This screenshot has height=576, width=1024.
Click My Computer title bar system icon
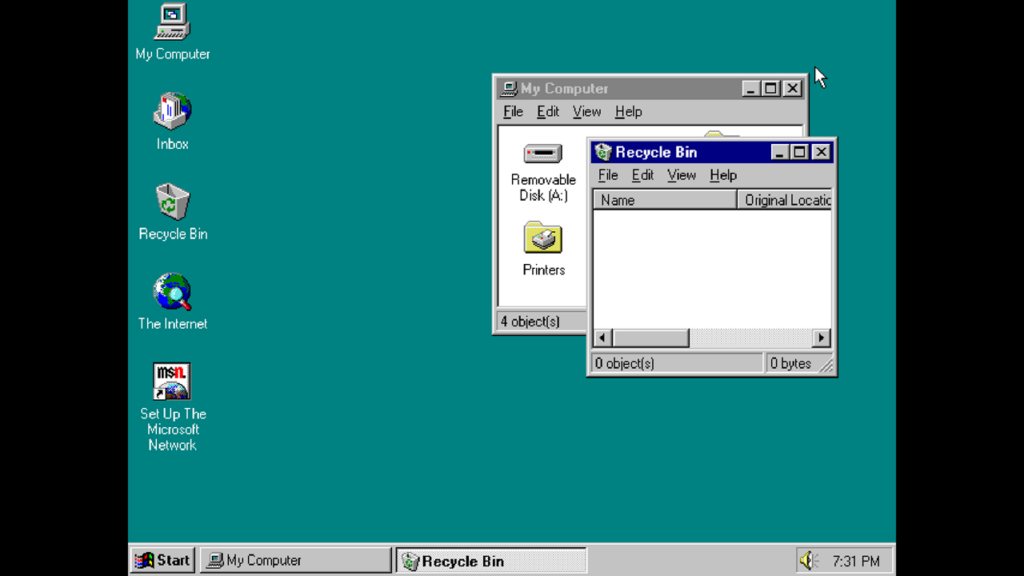[x=509, y=88]
